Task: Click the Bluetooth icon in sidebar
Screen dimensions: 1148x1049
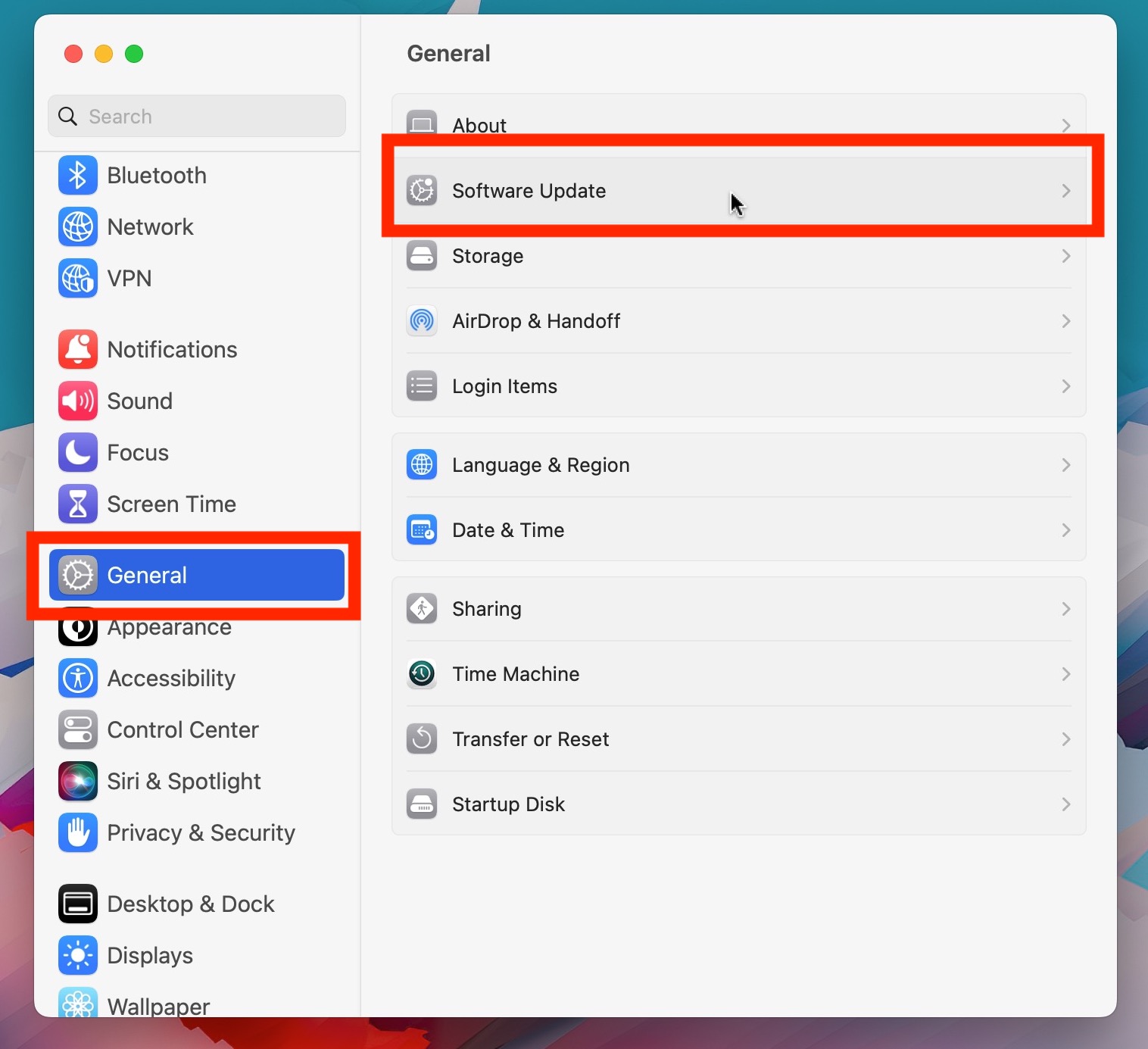Action: pos(77,176)
